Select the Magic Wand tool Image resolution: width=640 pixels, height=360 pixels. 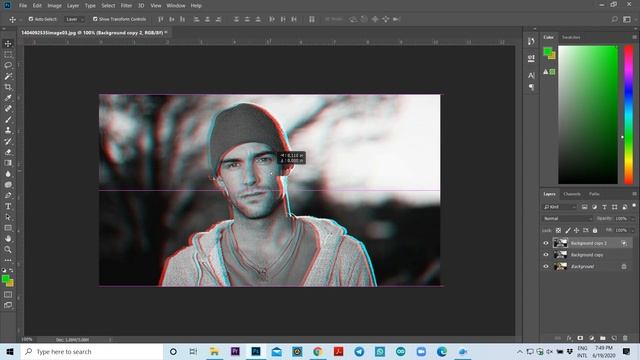click(x=8, y=76)
